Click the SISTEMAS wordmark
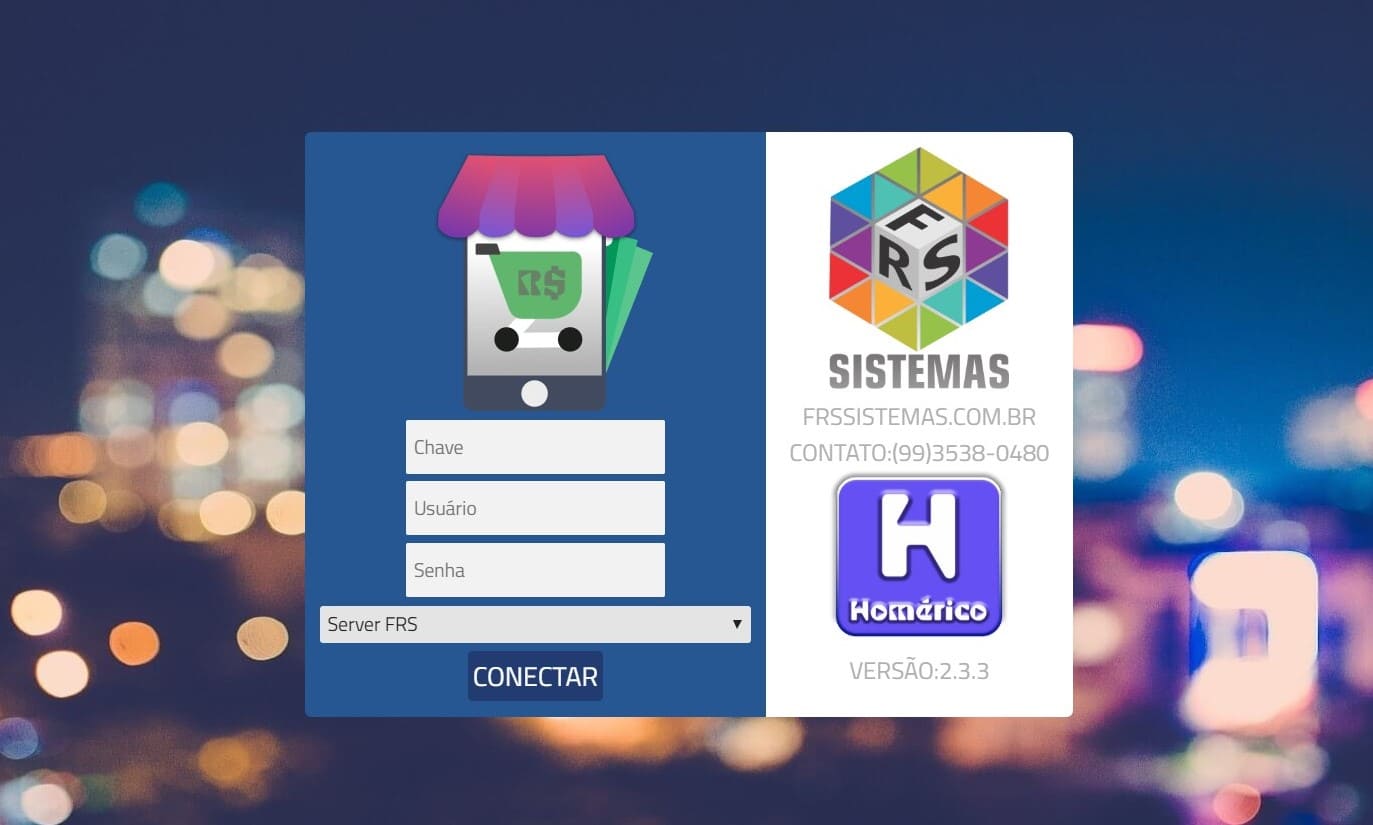This screenshot has height=825, width=1373. 919,371
